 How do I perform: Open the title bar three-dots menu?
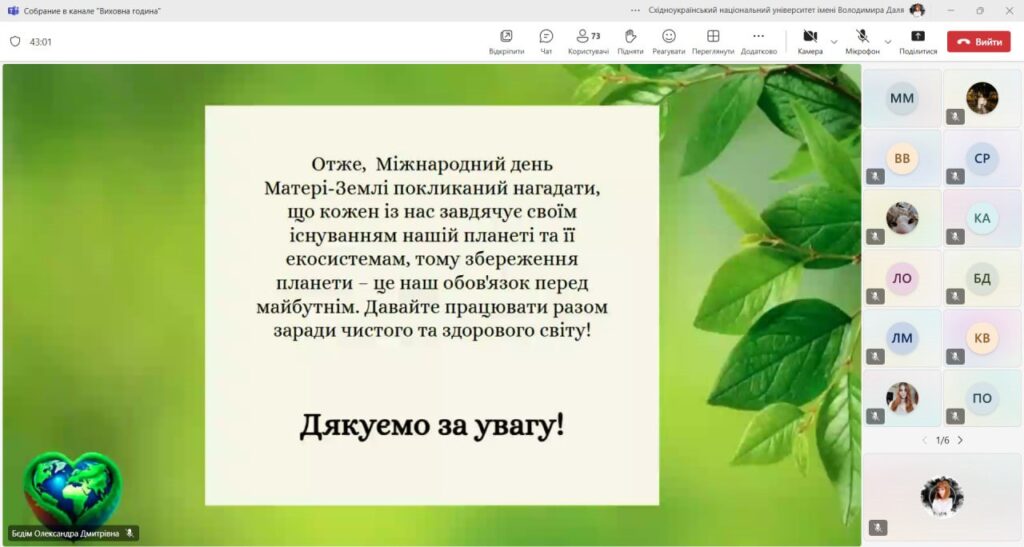click(x=635, y=10)
